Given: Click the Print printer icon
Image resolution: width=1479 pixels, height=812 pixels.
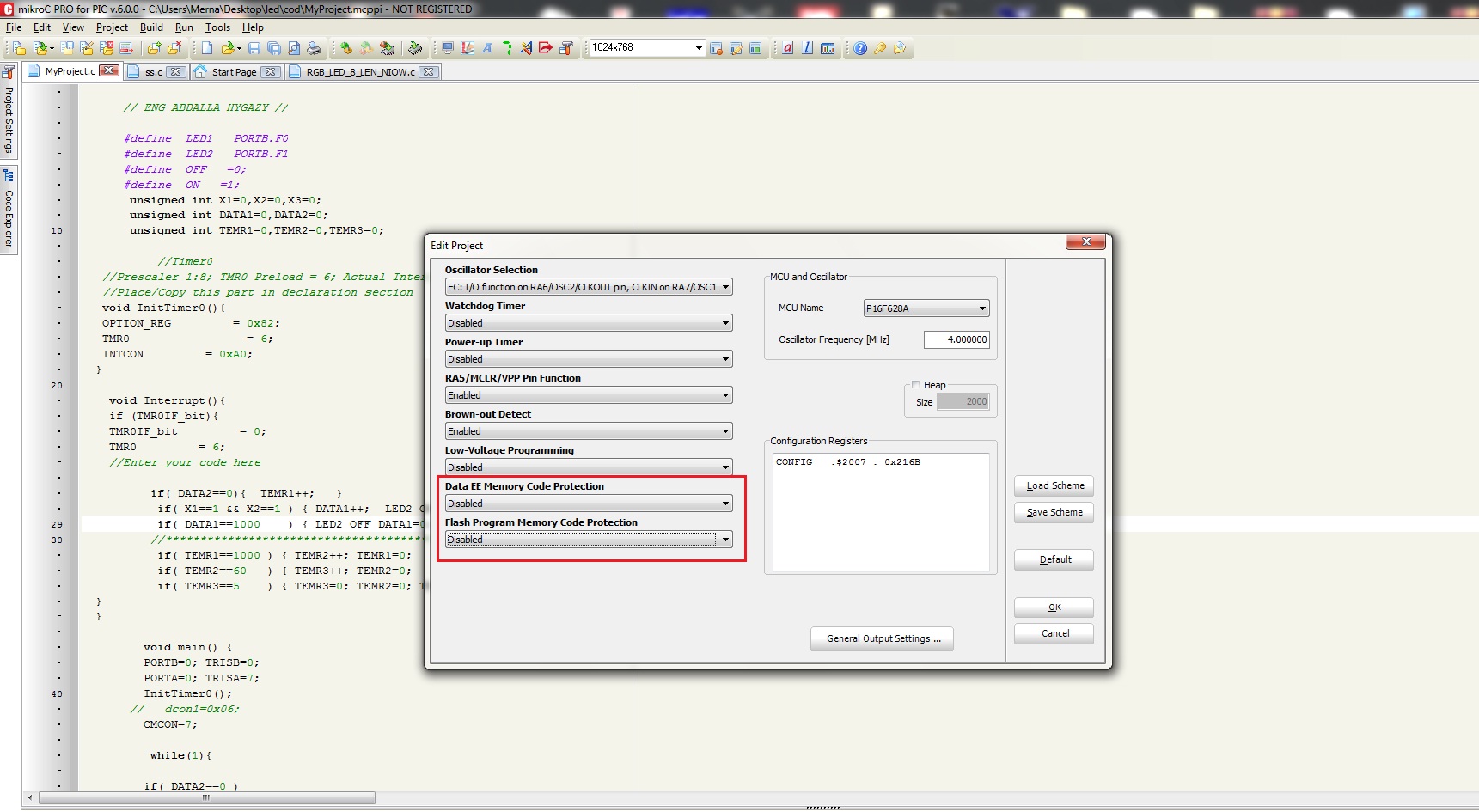Looking at the screenshot, I should coord(314,48).
